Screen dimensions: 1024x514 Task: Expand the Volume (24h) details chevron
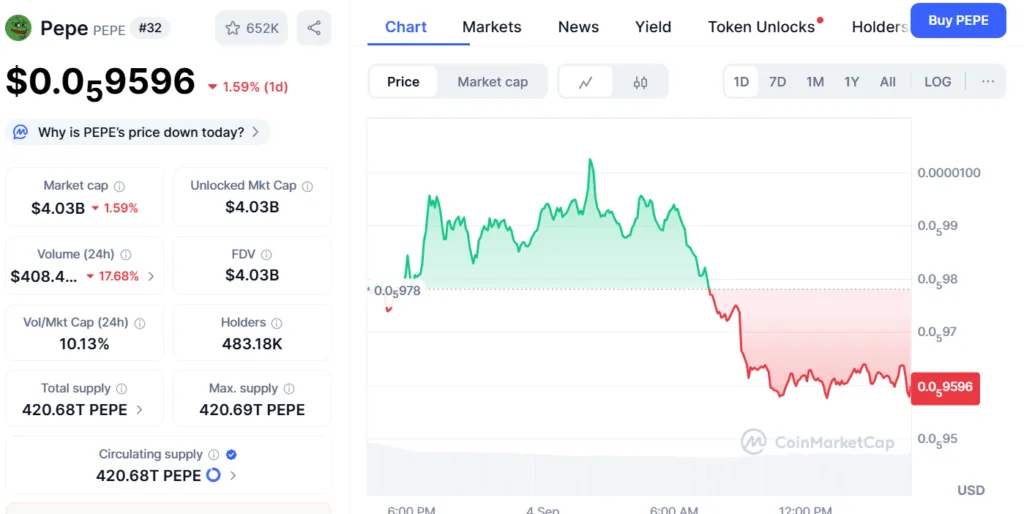(151, 276)
